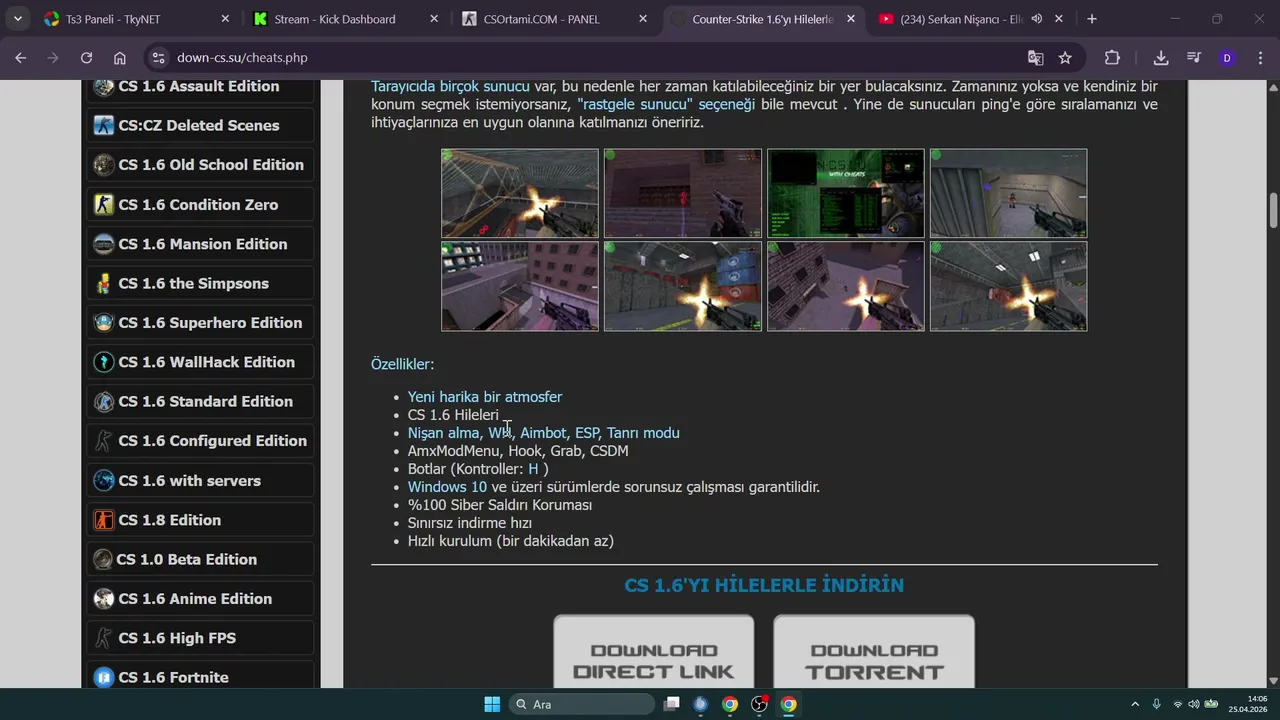This screenshot has height=720, width=1280.
Task: Click DOWNLOAD TORRENT button
Action: [x=874, y=652]
